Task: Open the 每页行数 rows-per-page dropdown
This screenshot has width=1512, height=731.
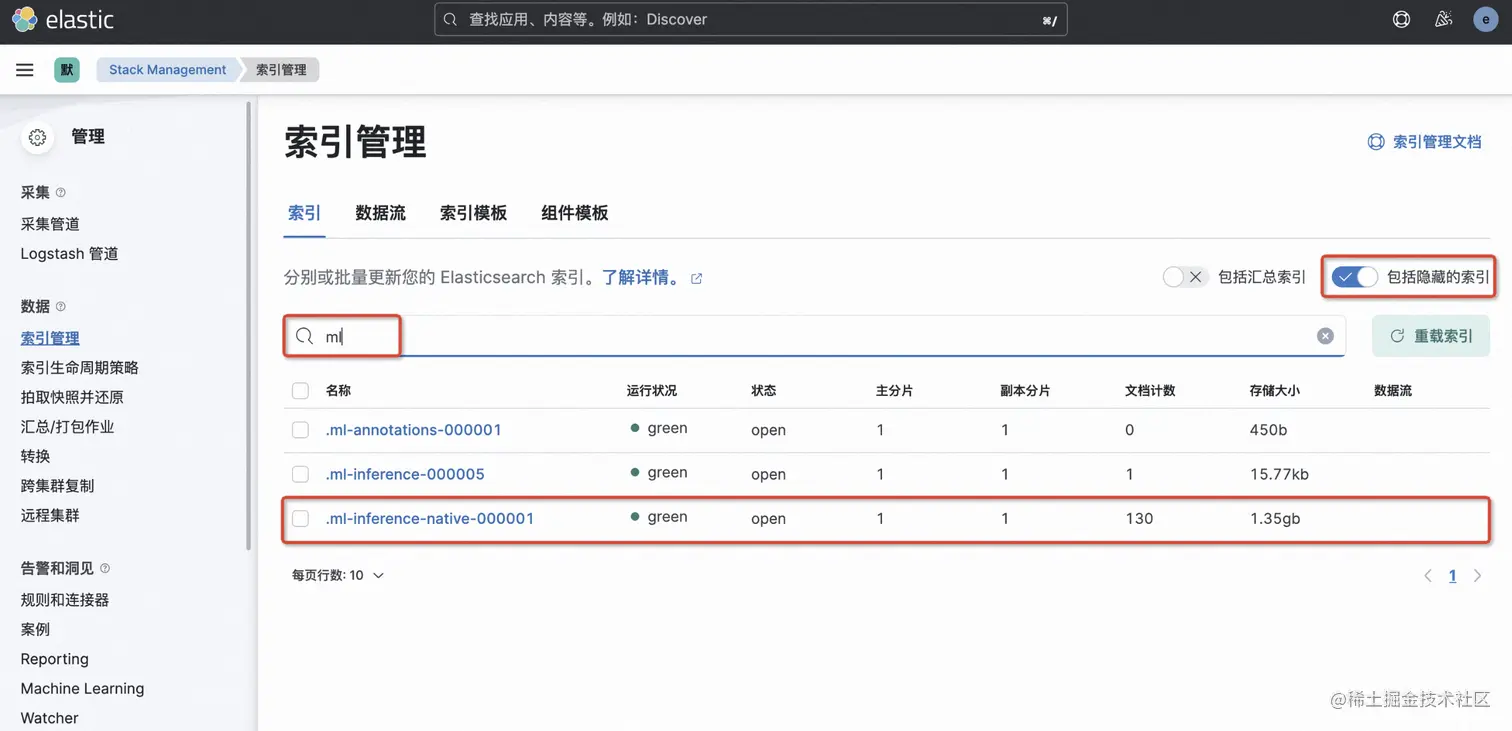Action: 338,575
